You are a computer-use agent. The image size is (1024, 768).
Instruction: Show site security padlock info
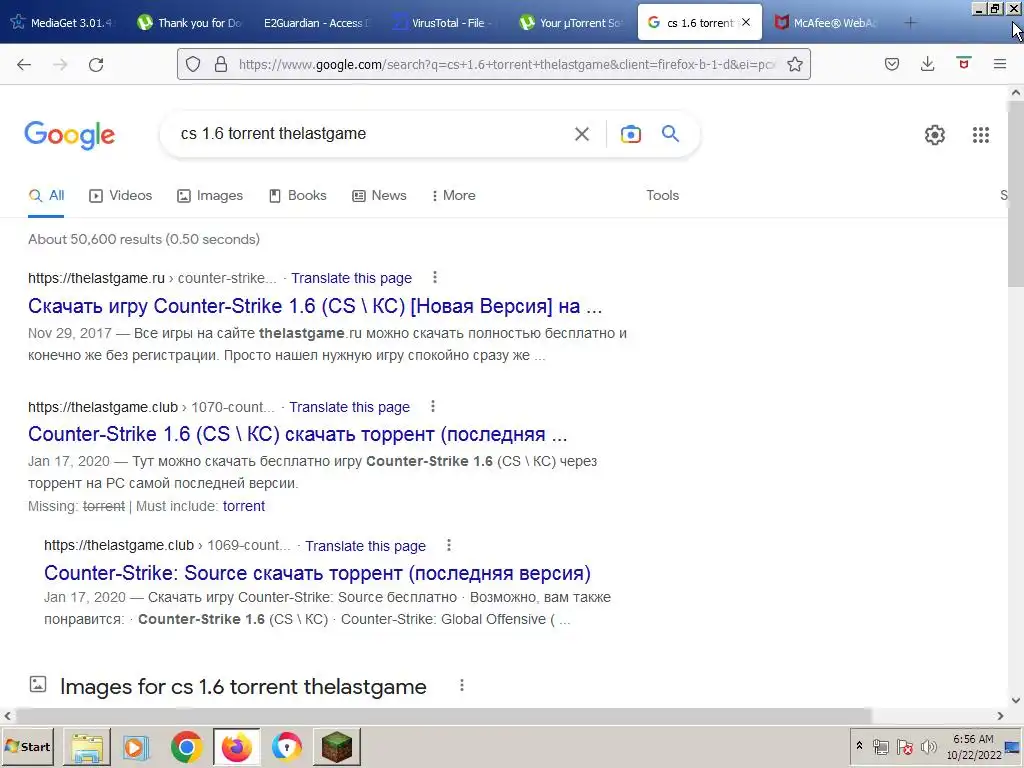[221, 64]
